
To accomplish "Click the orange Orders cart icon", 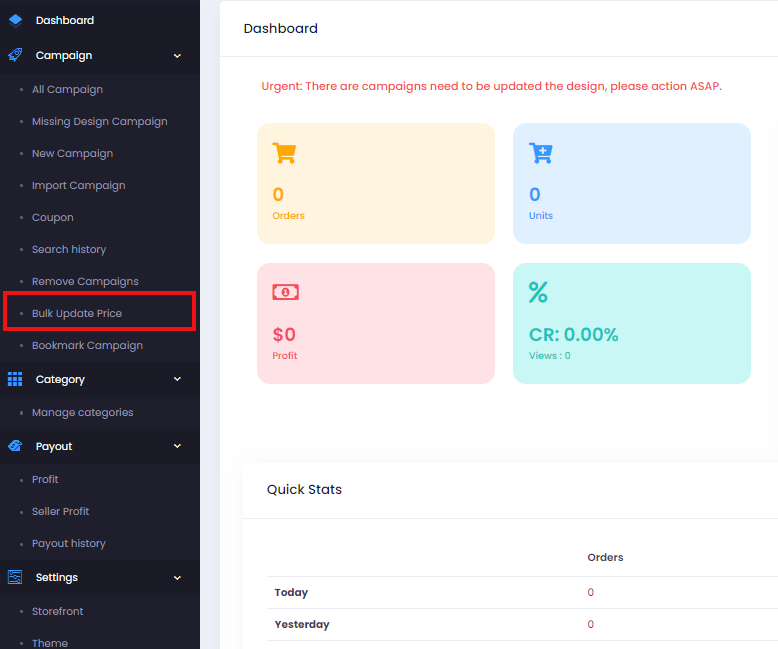I will [x=284, y=153].
